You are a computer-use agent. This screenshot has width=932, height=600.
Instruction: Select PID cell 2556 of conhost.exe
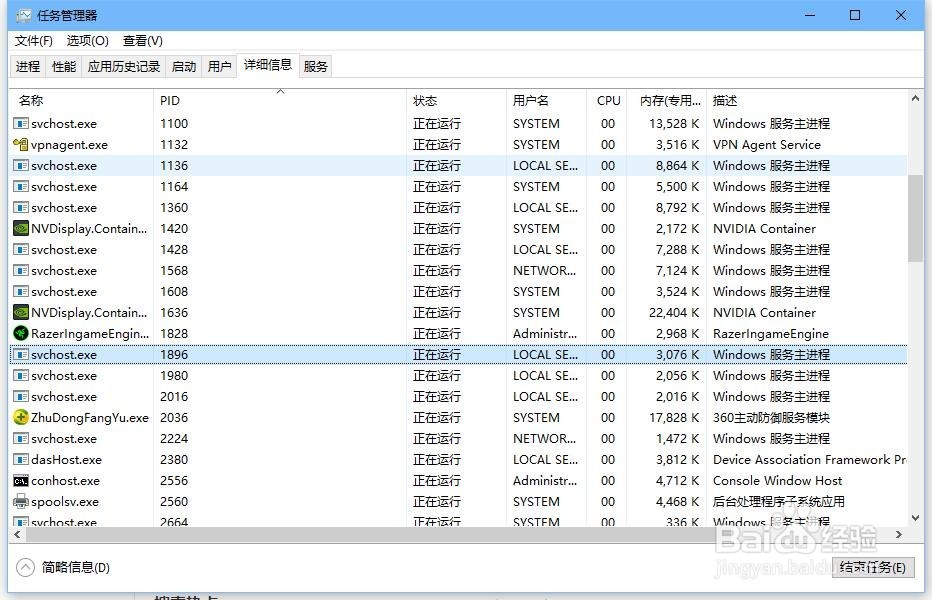tap(174, 480)
